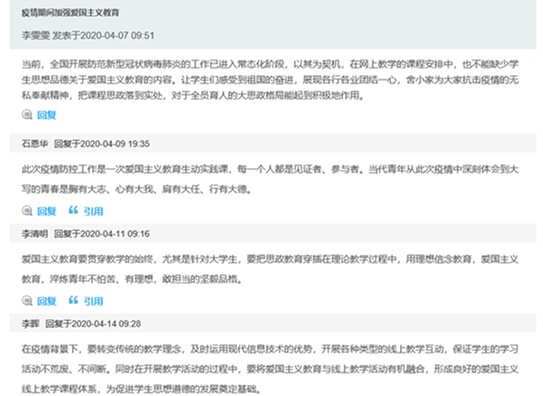
Task: Click quote mark icon under 李清明's comment
Action: 73,300
